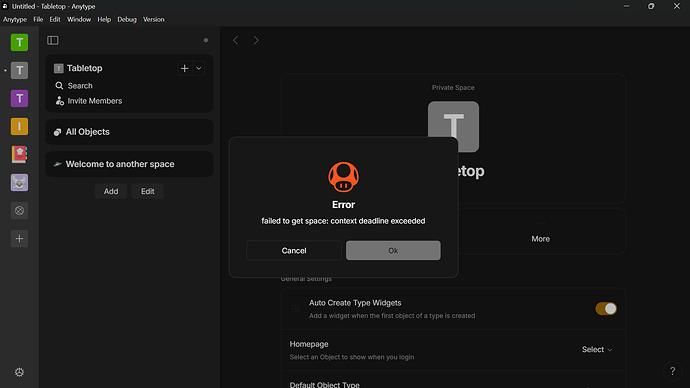Viewport: 690px width, 388px height.
Task: Open the Version menu
Action: click(x=154, y=19)
